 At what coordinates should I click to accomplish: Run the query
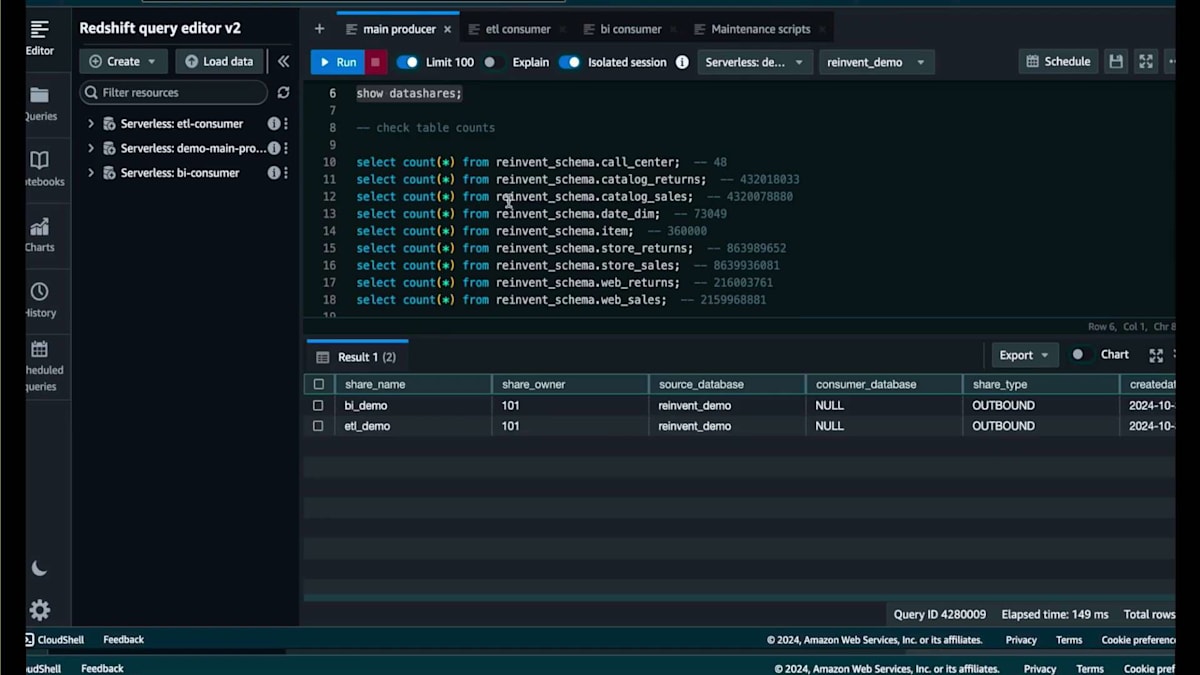337,62
